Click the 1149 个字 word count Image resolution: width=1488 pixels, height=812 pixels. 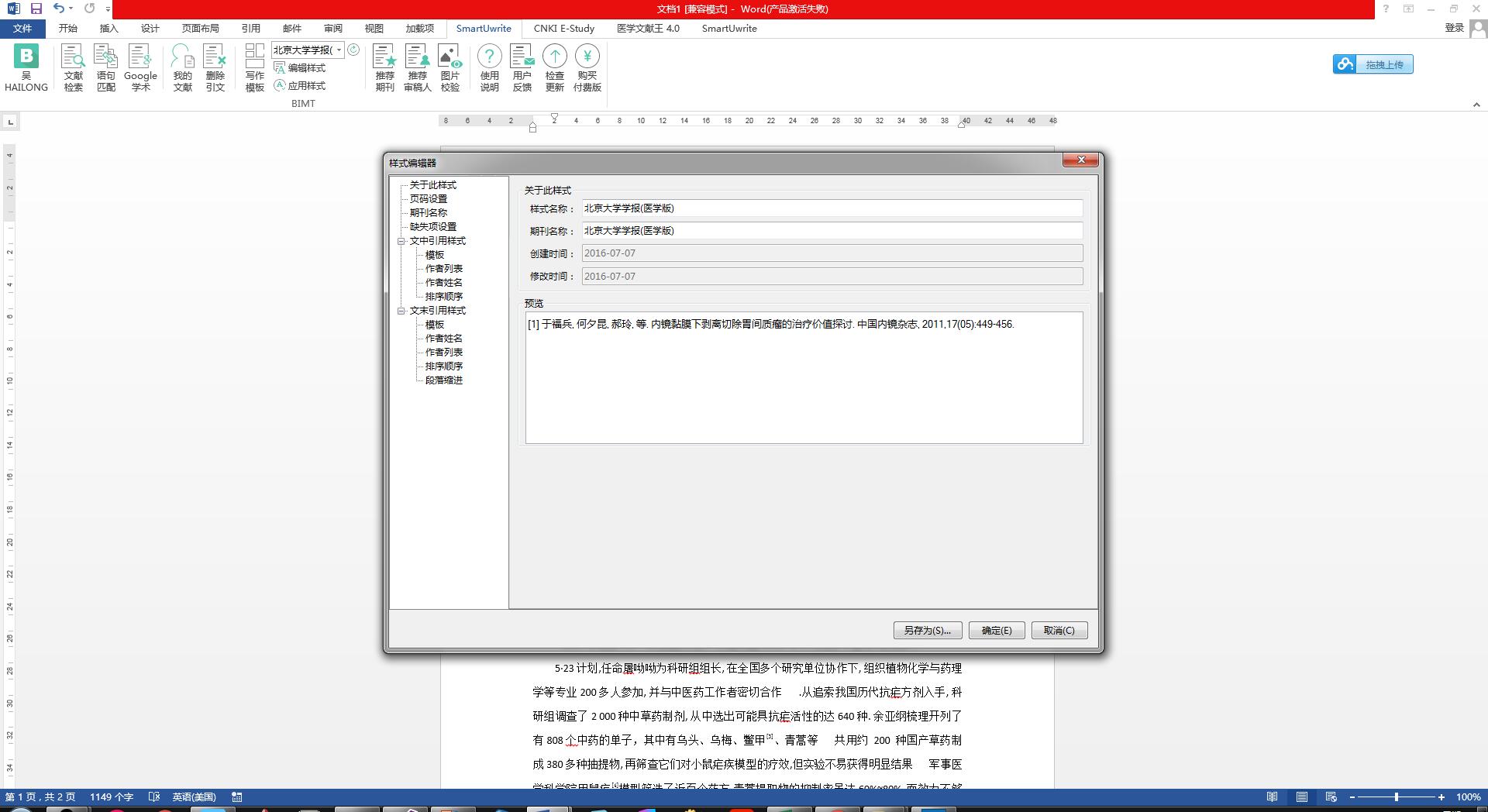point(112,797)
